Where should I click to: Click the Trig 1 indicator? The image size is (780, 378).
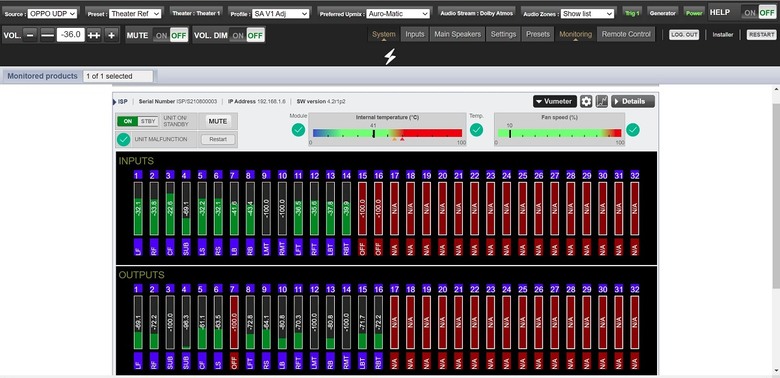coord(632,13)
